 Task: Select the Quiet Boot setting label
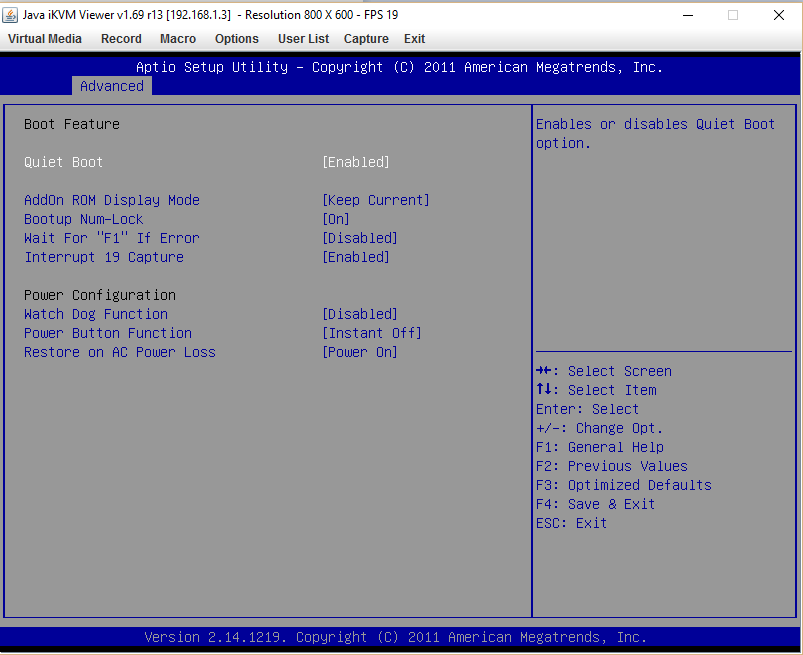64,162
